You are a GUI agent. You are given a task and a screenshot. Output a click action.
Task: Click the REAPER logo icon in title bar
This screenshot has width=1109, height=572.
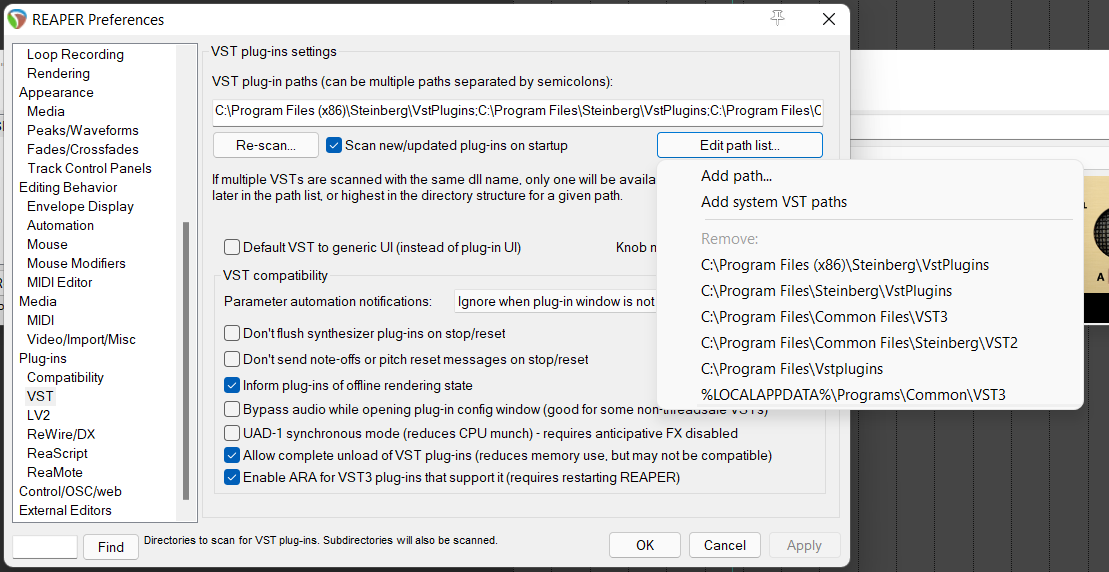[x=17, y=20]
